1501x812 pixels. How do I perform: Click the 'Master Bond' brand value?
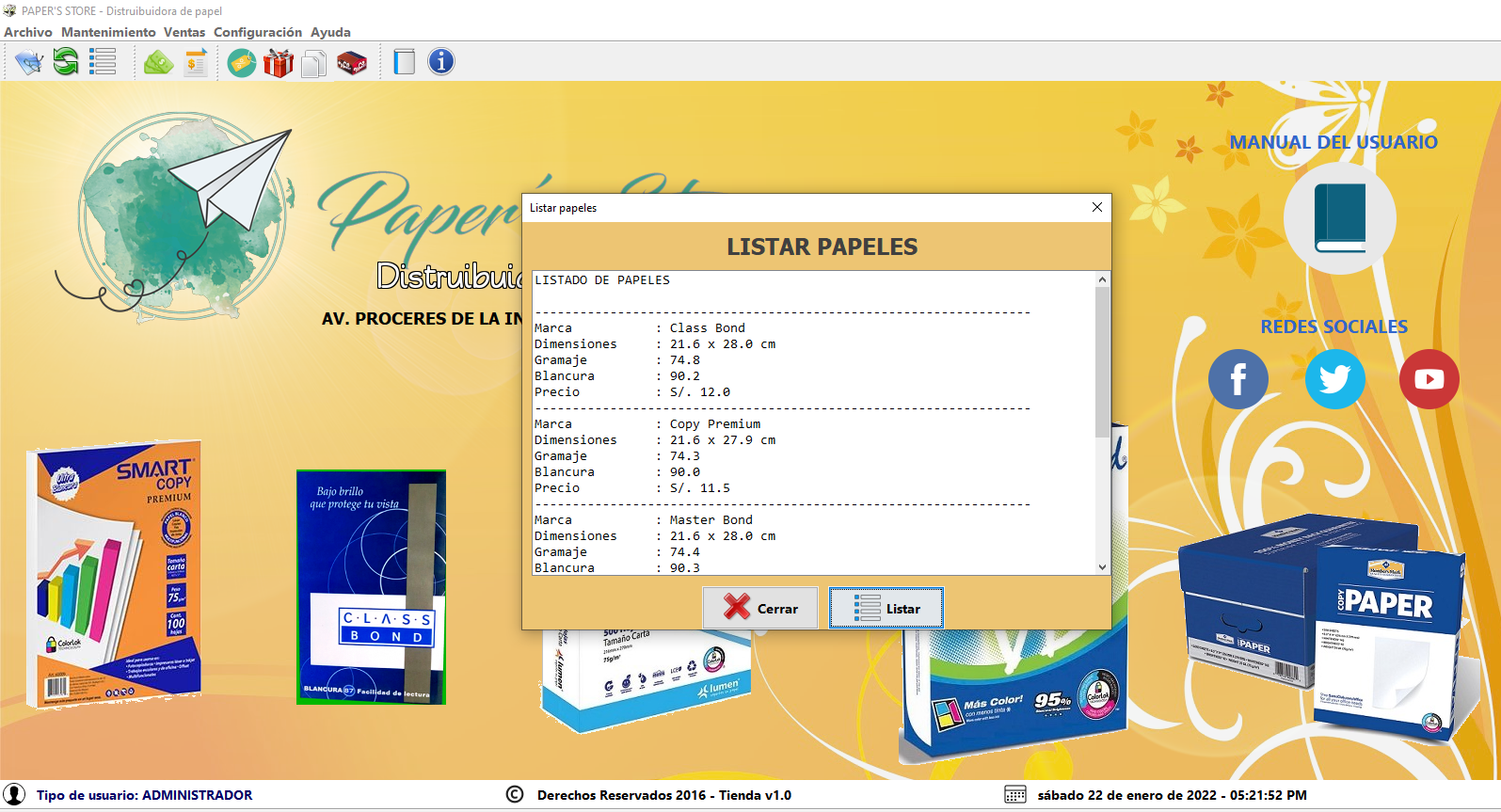pos(711,520)
